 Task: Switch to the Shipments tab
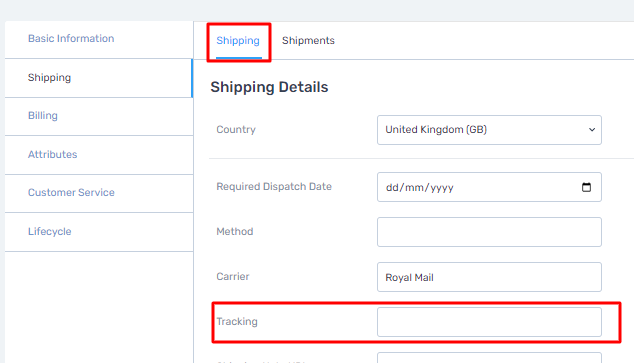308,40
